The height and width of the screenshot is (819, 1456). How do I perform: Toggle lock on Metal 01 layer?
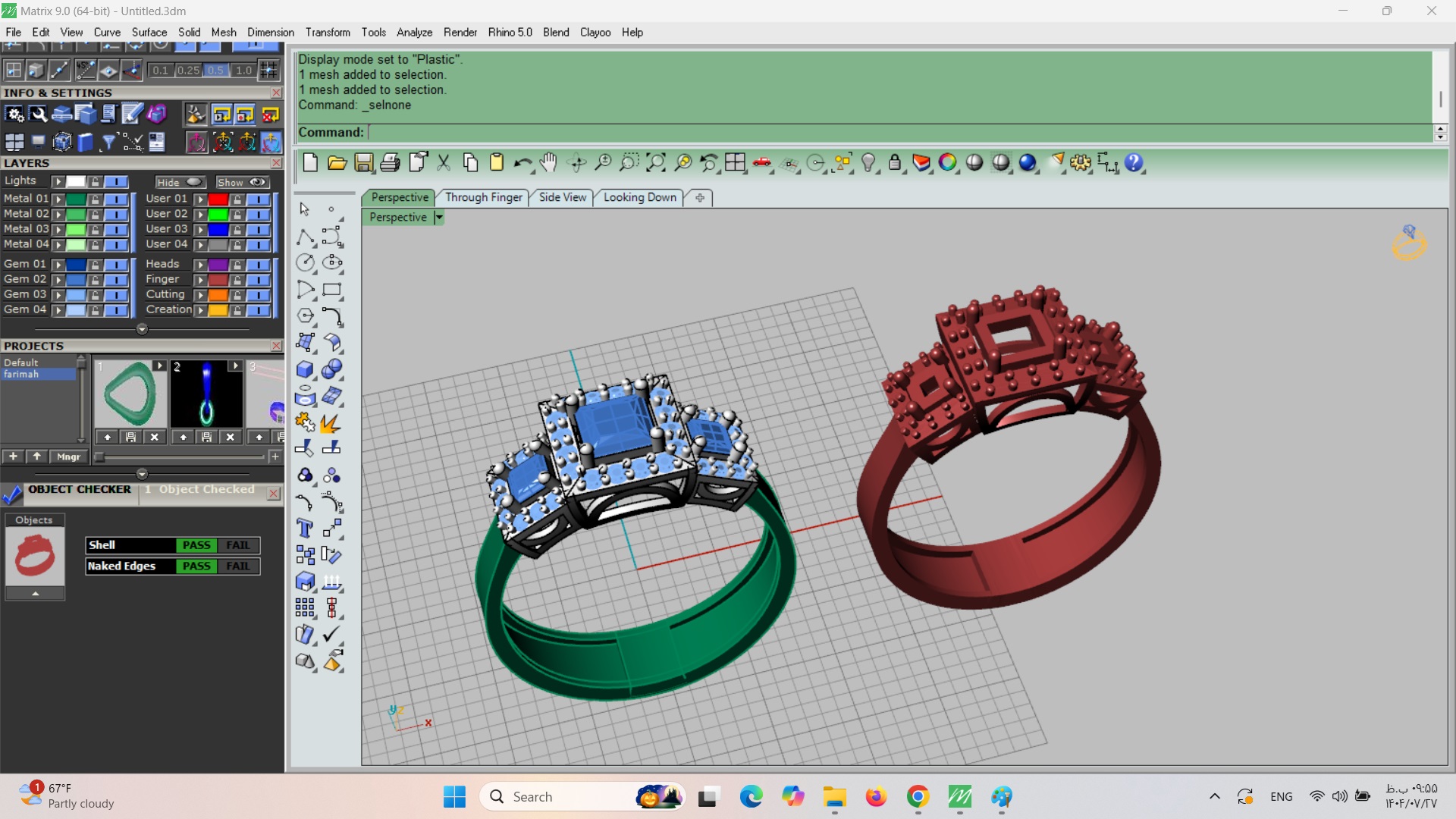pos(95,199)
